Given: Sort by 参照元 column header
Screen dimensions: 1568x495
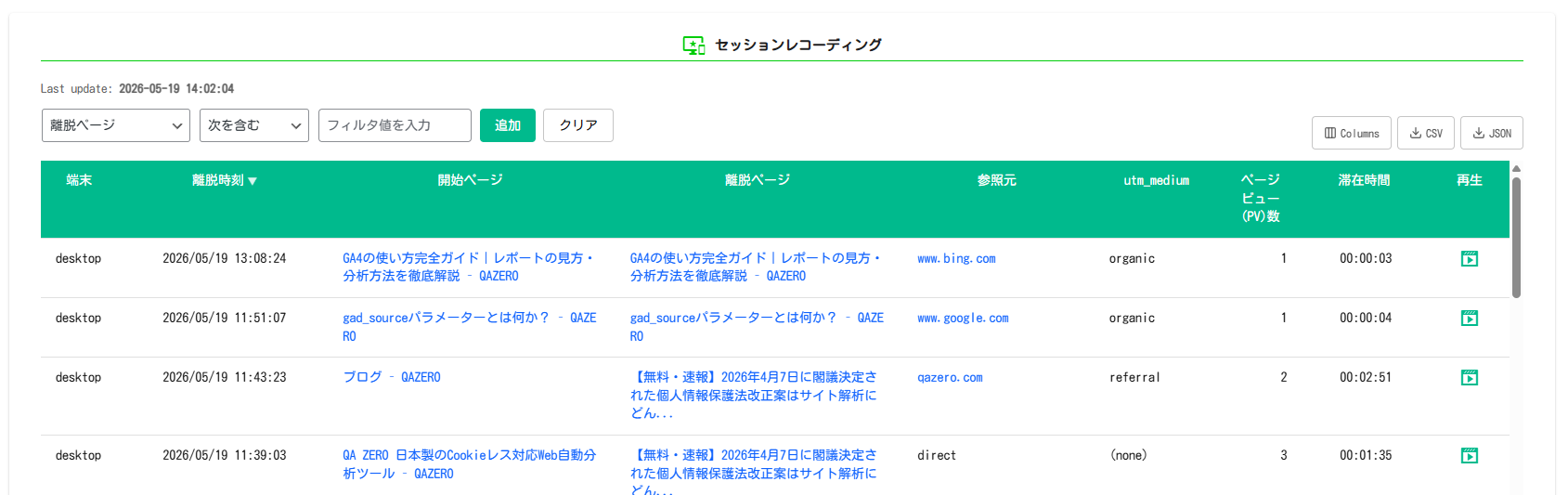Looking at the screenshot, I should tap(997, 180).
